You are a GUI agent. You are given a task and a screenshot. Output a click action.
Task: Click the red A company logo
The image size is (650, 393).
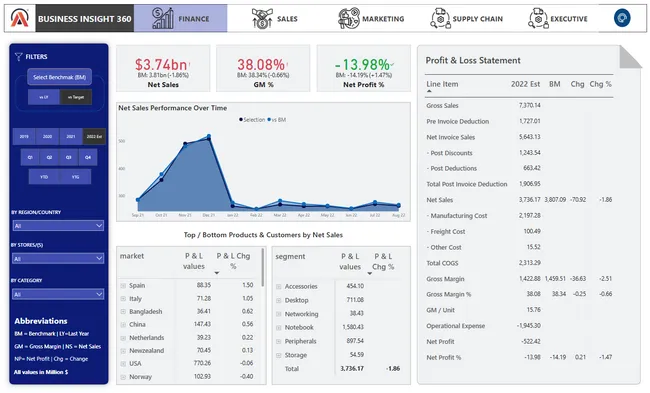[x=20, y=18]
